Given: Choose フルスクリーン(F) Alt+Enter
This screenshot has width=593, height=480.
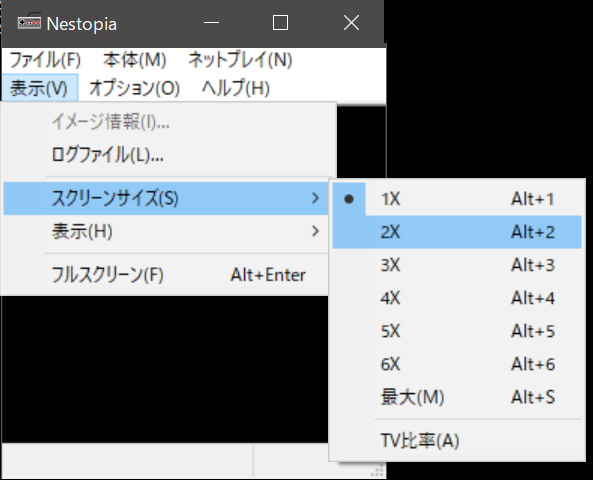Looking at the screenshot, I should point(166,275).
